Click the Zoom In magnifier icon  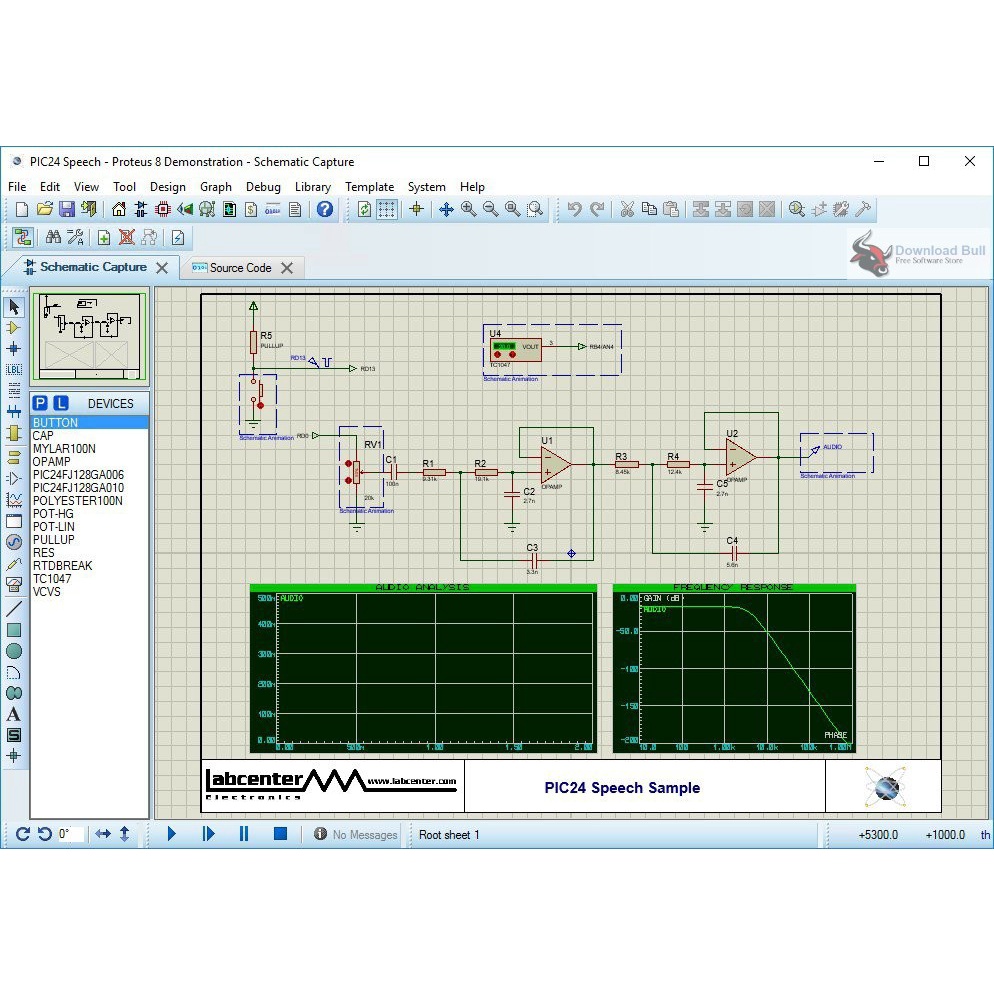468,209
